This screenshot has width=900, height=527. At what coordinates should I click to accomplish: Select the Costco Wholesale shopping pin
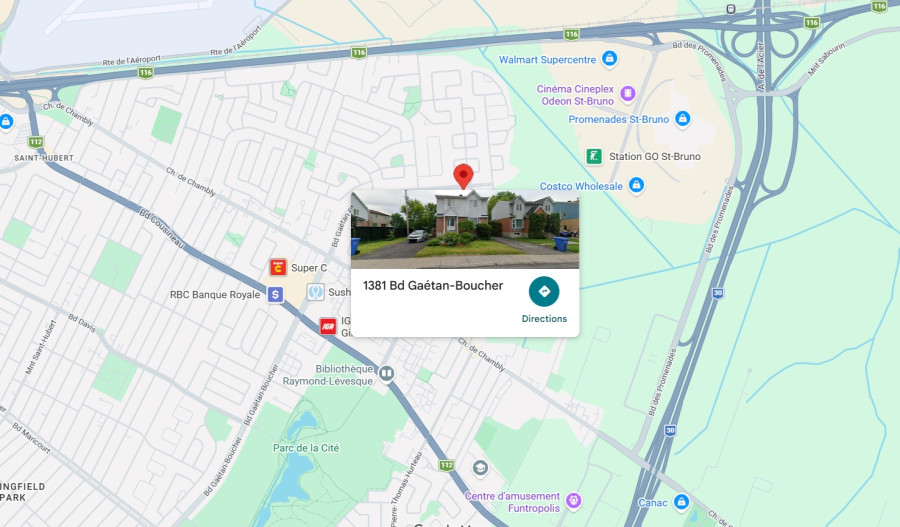pos(636,185)
